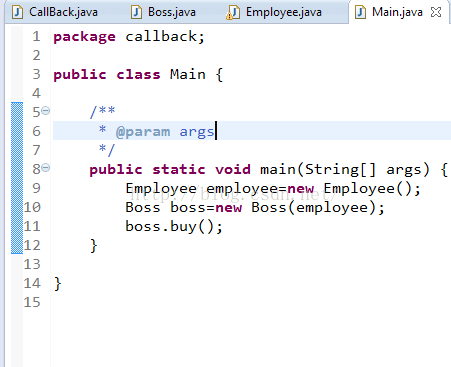Image resolution: width=451 pixels, height=367 pixels.
Task: Click the Boss.java file icon
Action: [136, 13]
